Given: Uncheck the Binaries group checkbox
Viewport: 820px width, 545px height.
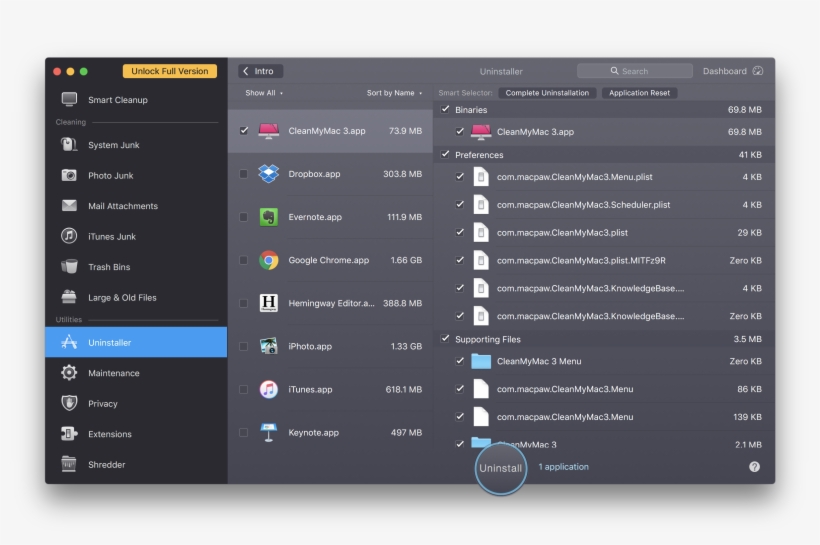Looking at the screenshot, I should [x=445, y=109].
